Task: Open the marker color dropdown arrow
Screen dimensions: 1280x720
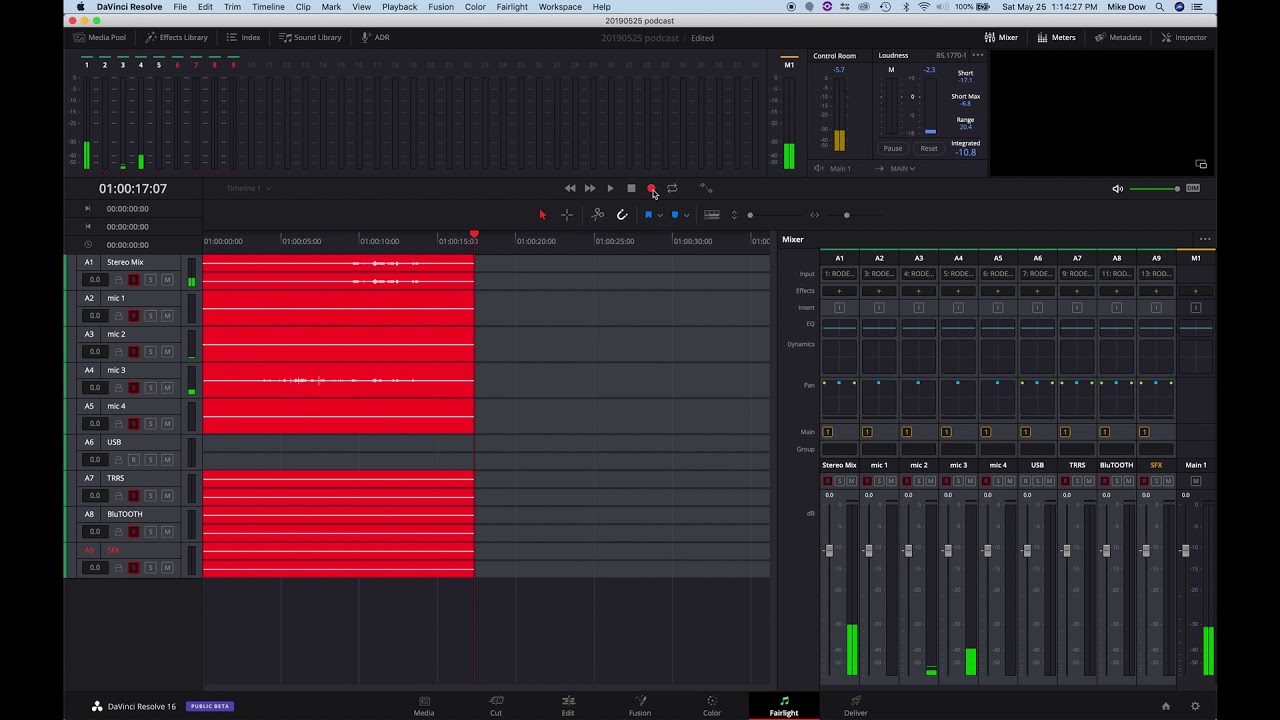Action: tap(686, 215)
